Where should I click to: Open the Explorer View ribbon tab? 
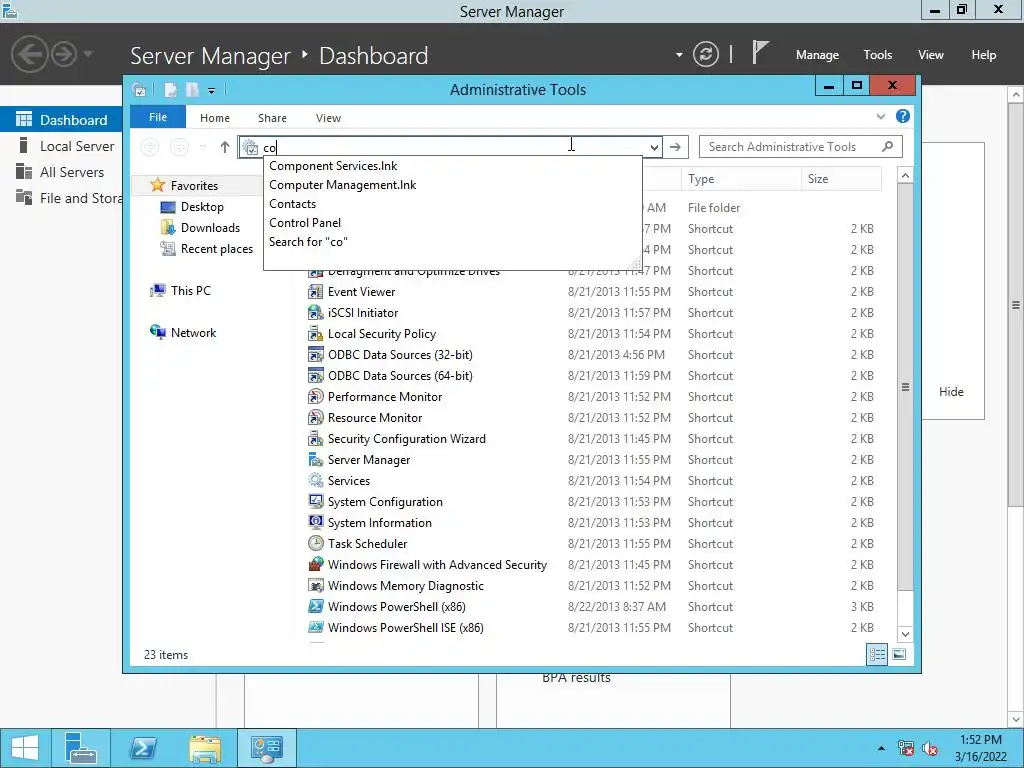[x=328, y=118]
